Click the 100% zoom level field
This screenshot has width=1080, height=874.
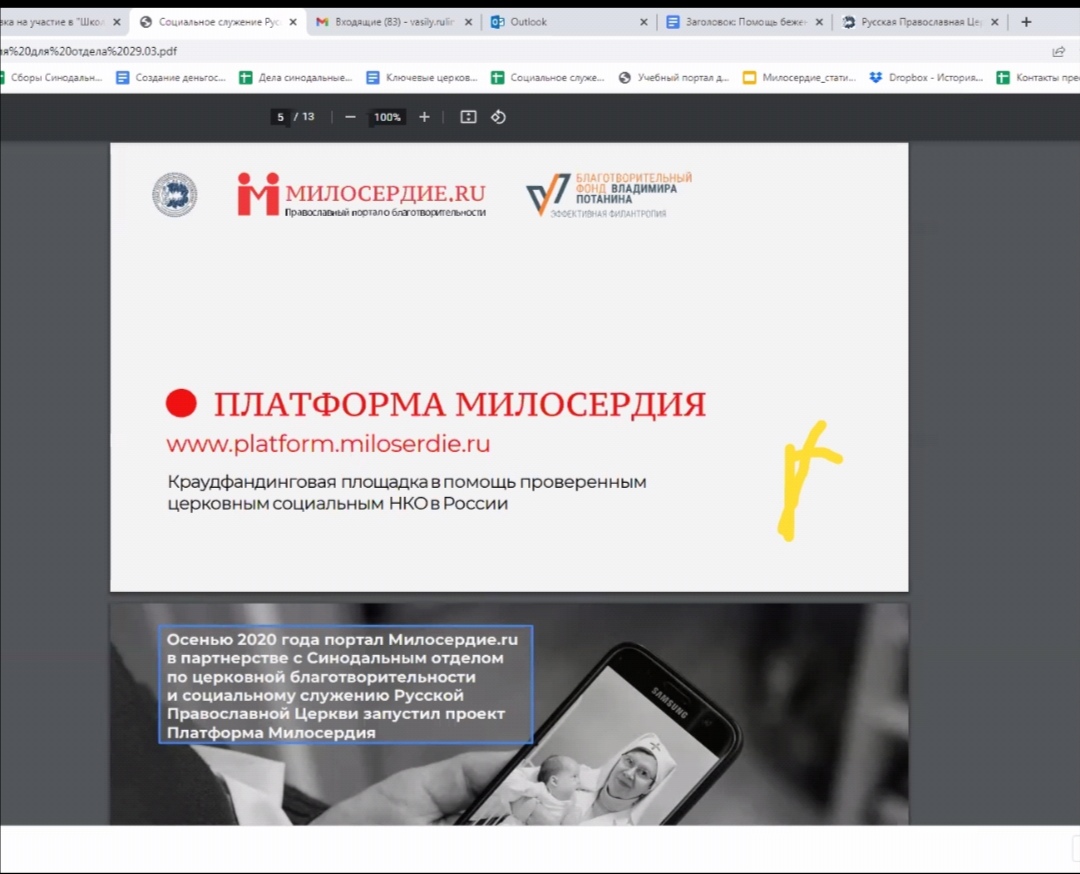pos(387,117)
